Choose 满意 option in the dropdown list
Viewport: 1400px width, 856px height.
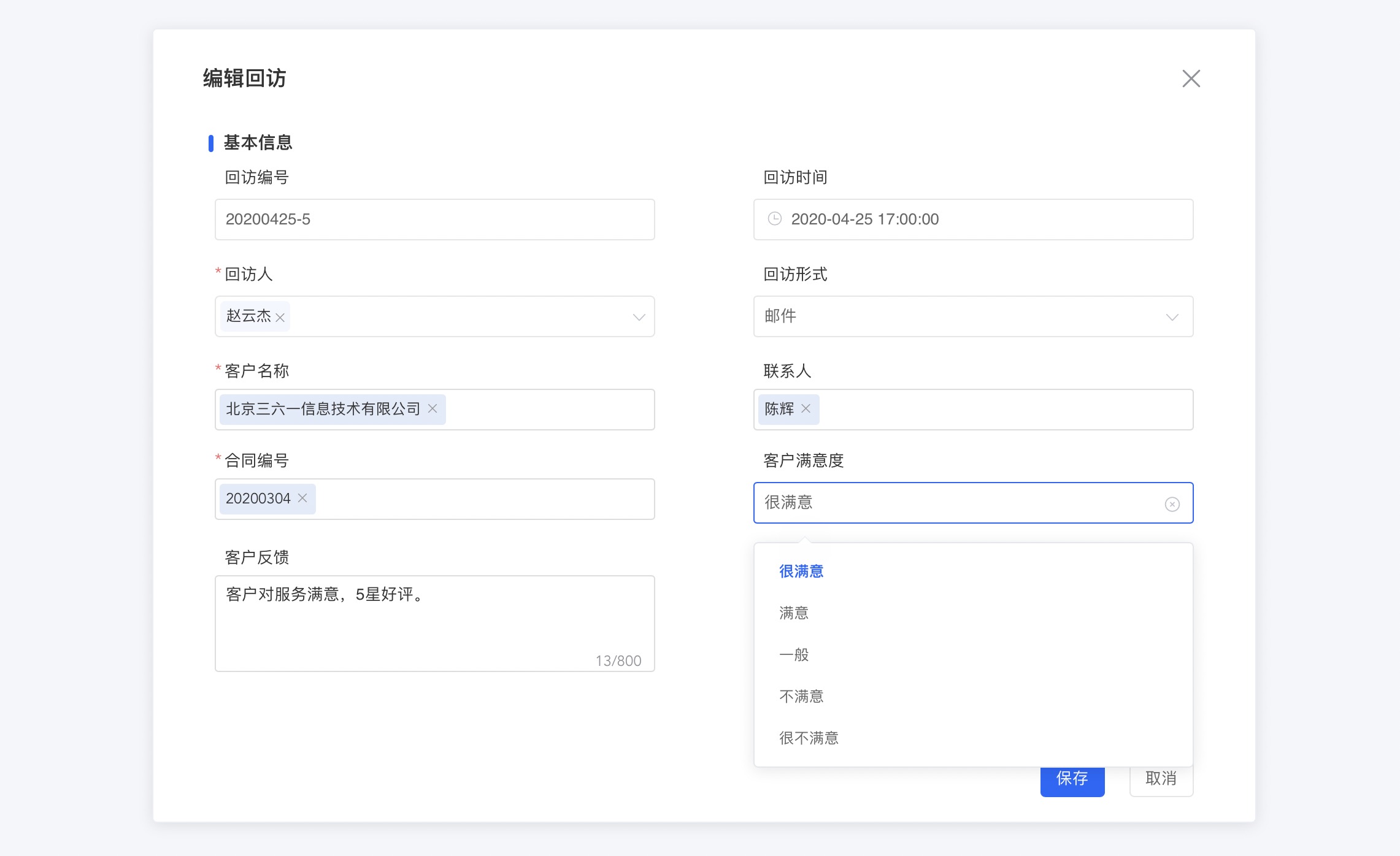point(794,613)
